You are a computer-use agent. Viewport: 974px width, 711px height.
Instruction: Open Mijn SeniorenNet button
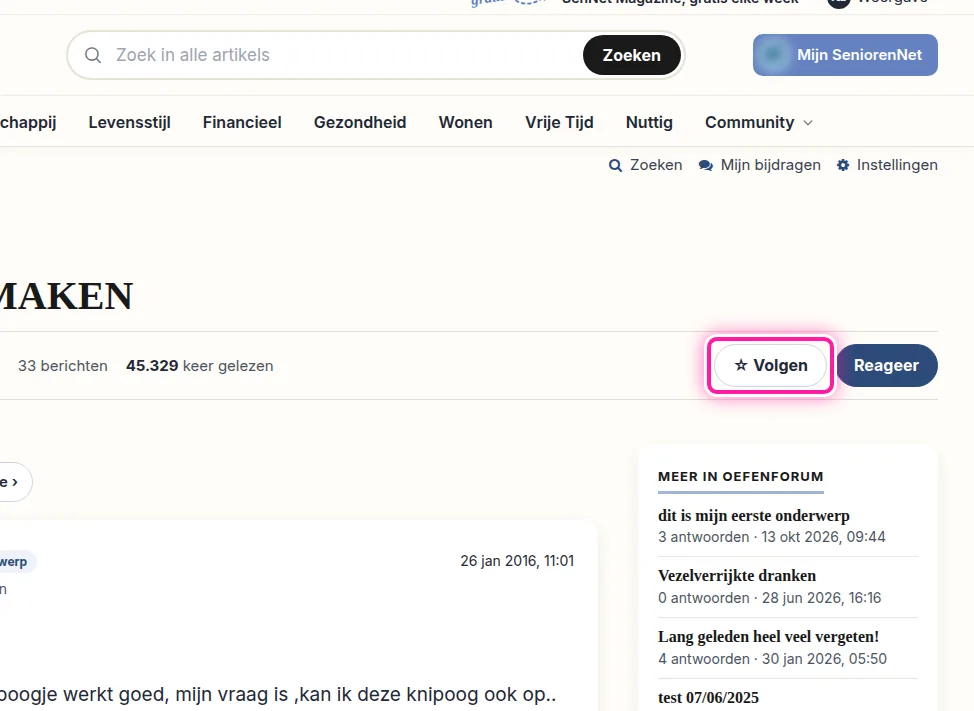point(845,55)
